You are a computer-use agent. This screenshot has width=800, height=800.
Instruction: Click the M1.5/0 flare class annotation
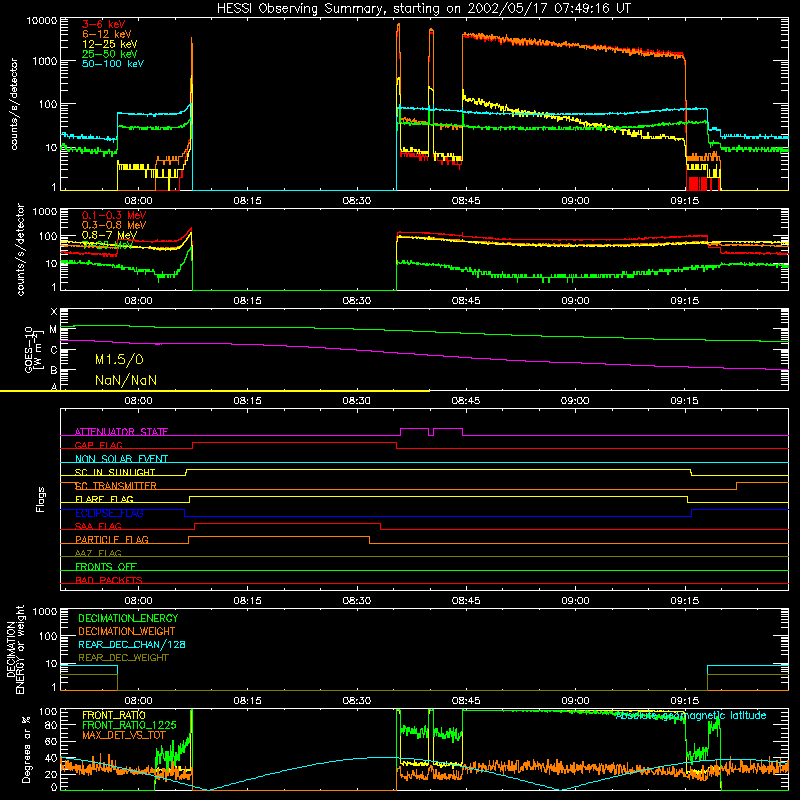[119, 360]
